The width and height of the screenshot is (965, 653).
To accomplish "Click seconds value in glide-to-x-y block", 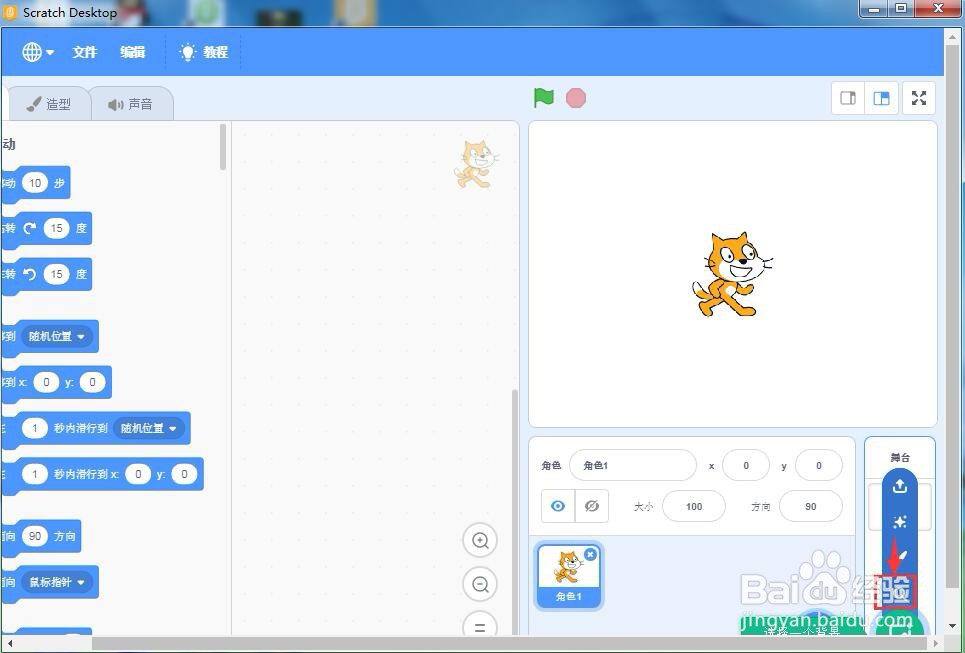I will [x=35, y=474].
